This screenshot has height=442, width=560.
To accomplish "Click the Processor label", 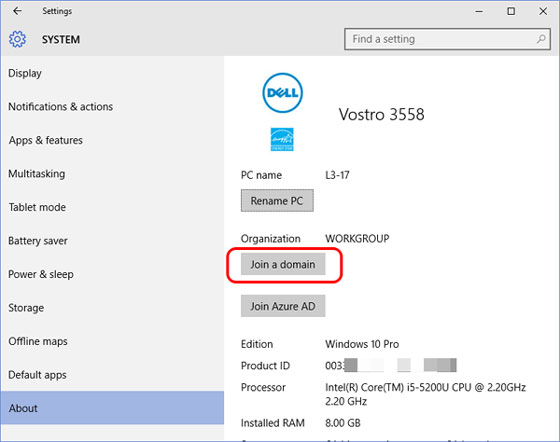I will pyautogui.click(x=263, y=387).
